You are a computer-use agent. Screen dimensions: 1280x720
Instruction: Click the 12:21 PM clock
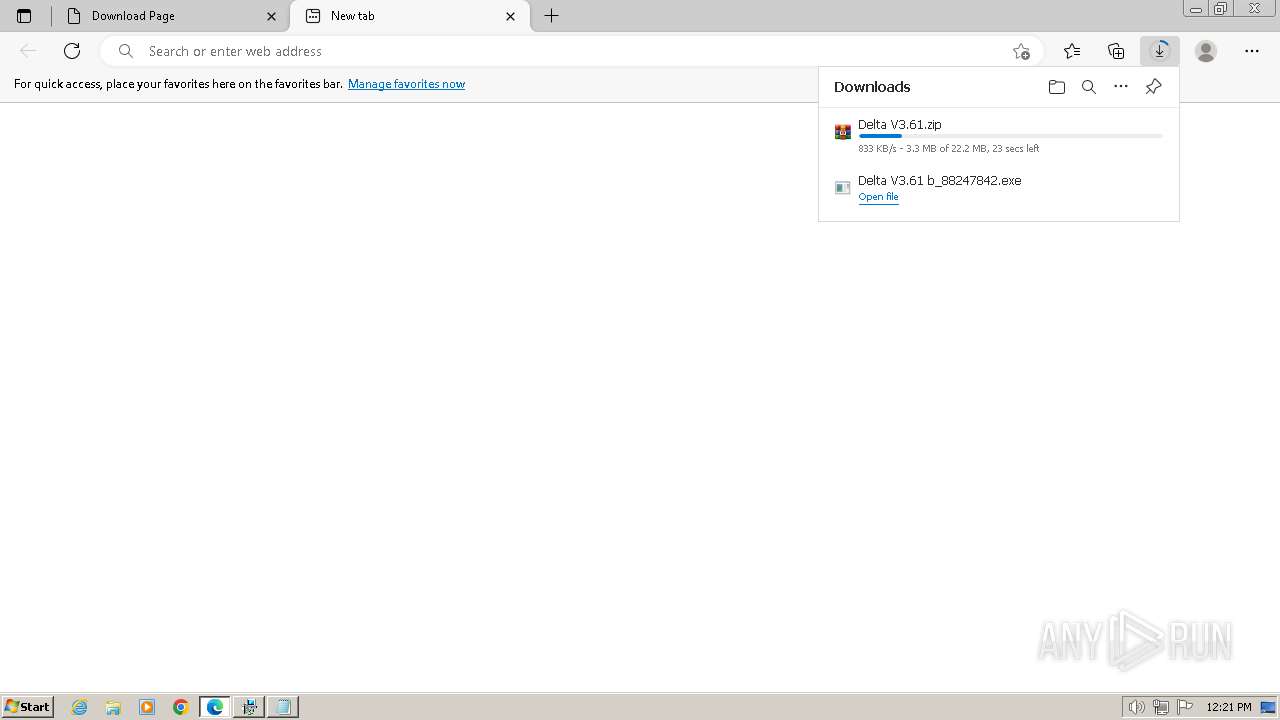coord(1229,707)
